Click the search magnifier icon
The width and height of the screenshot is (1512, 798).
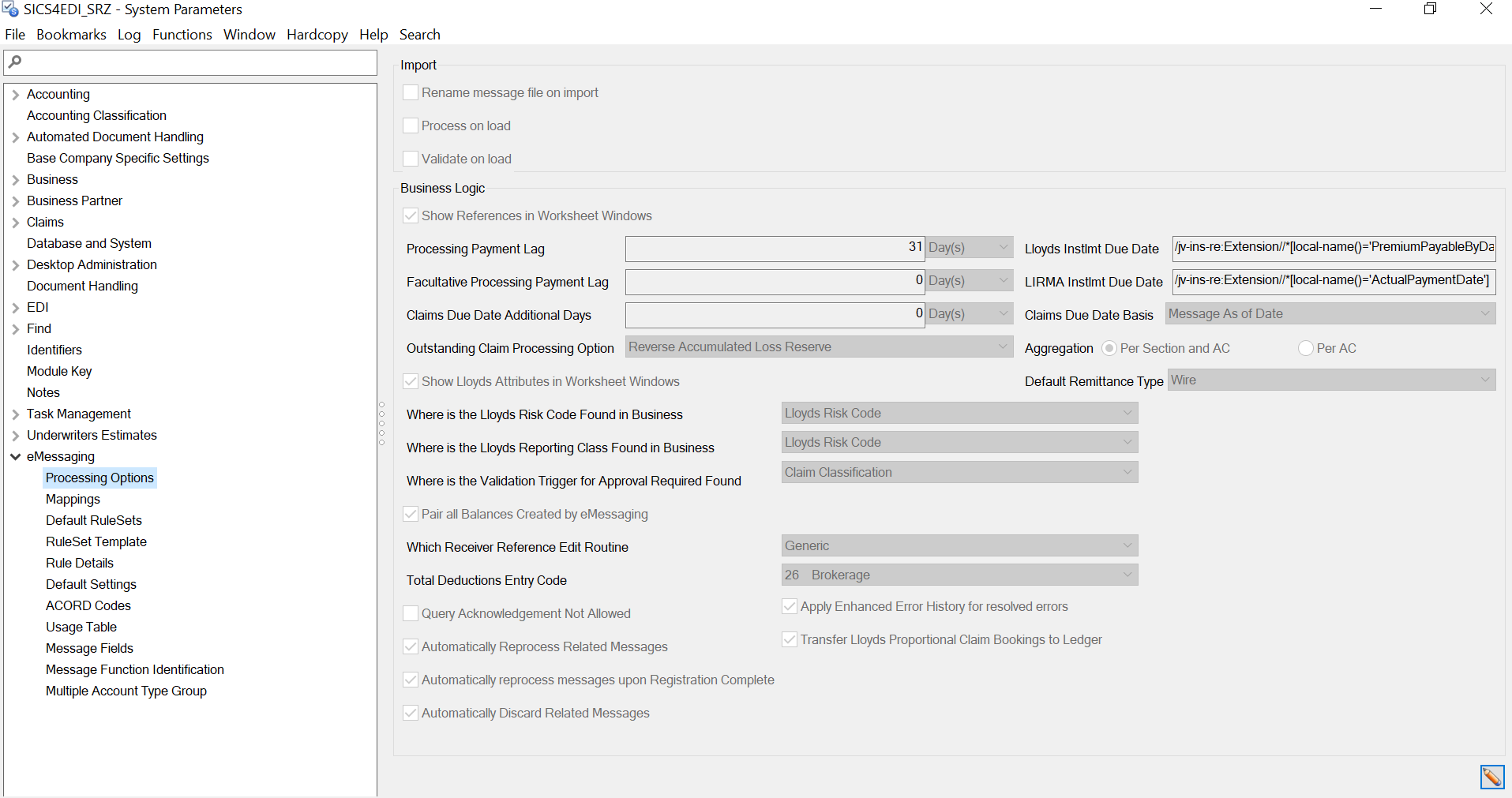click(15, 62)
